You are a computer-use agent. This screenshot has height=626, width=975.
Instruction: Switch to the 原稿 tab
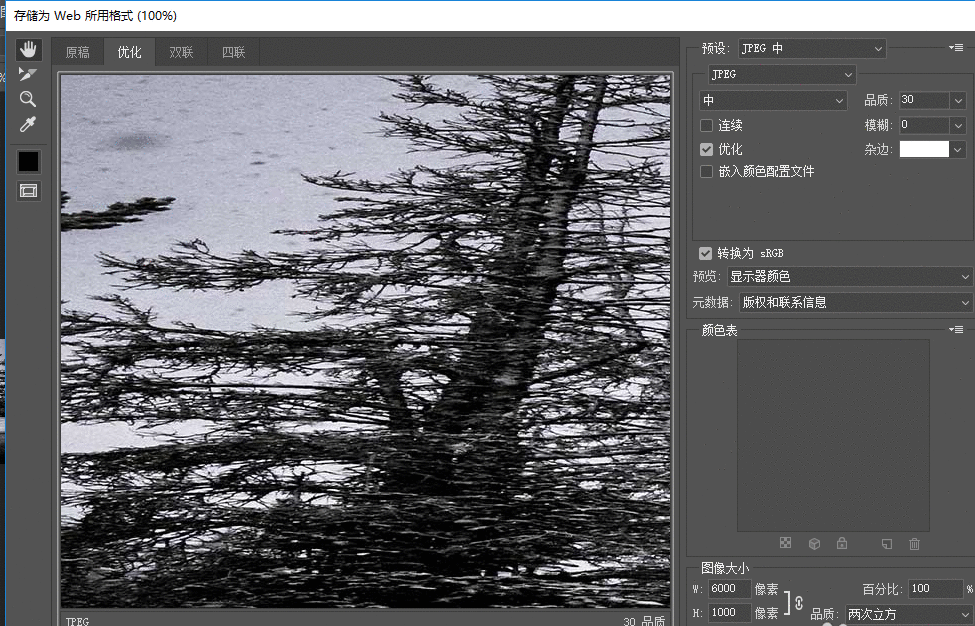(77, 53)
